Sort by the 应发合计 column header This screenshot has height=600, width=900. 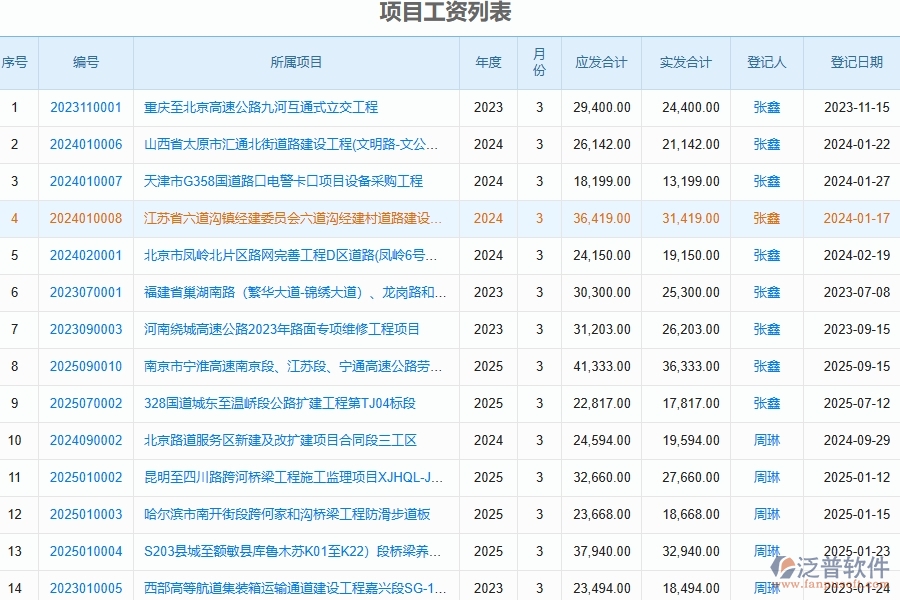tap(601, 62)
